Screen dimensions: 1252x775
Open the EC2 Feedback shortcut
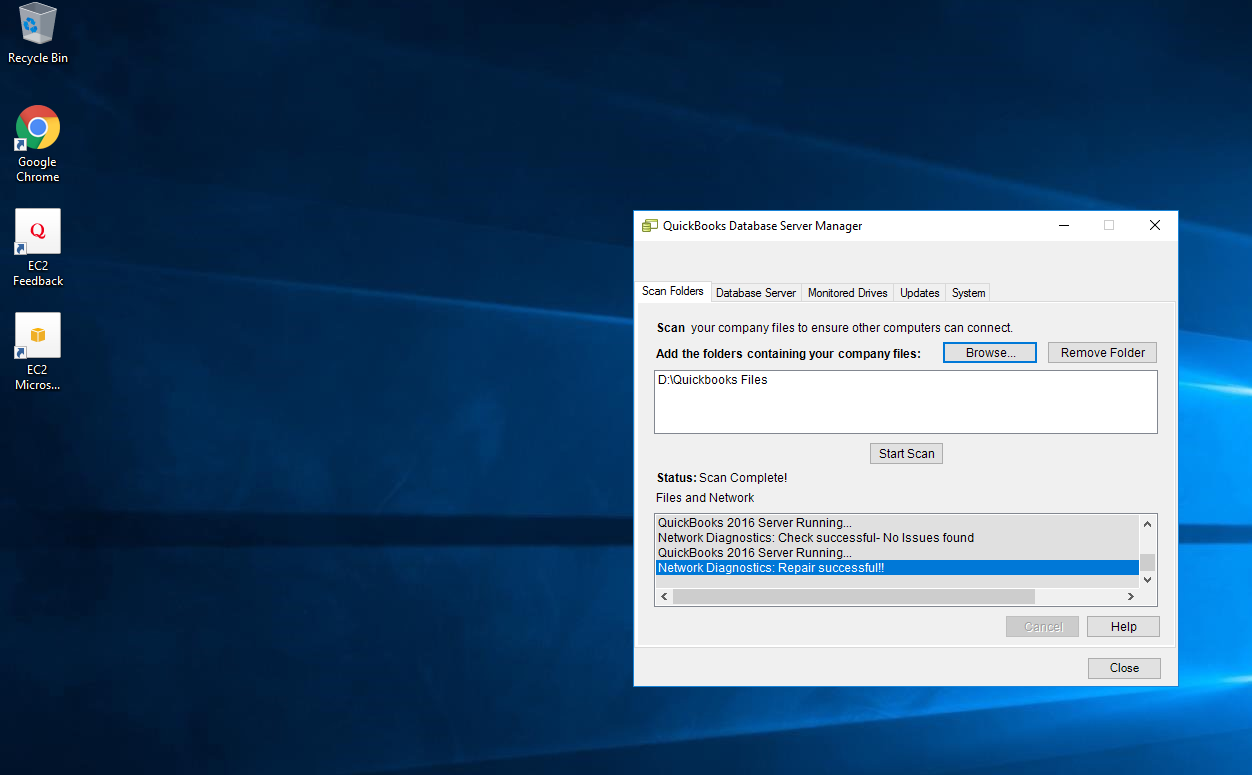click(38, 247)
